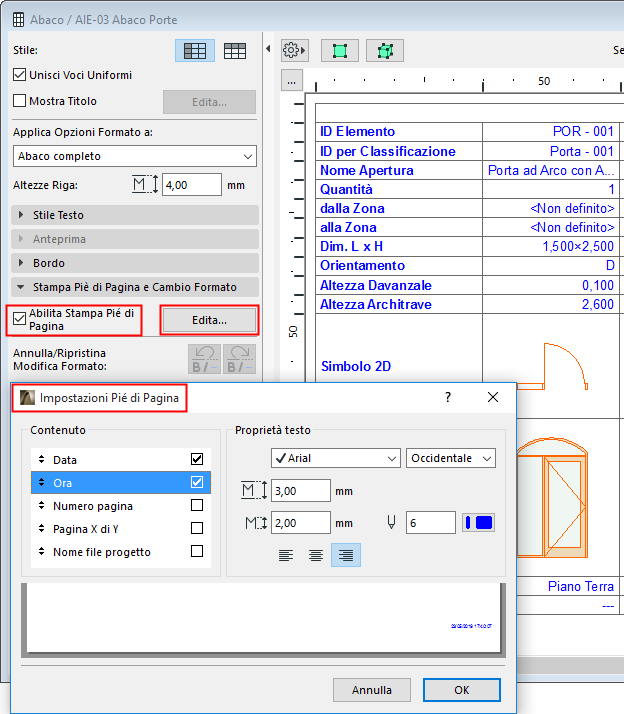Click the Piano Terra cell
This screenshot has width=624, height=714.
tap(568, 586)
